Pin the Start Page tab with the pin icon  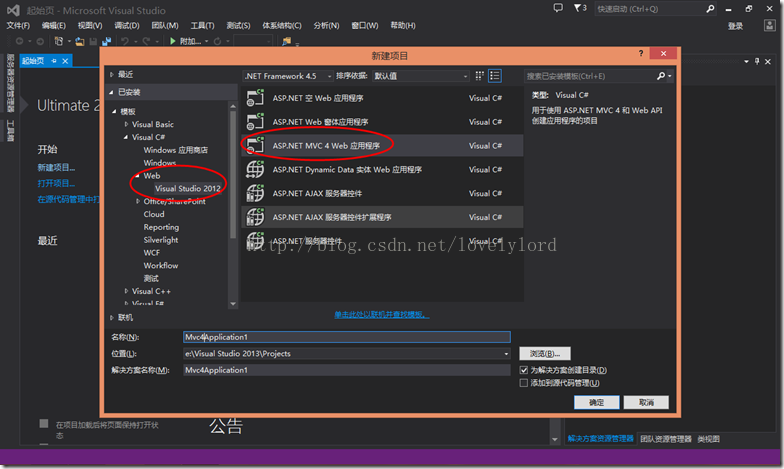54,61
